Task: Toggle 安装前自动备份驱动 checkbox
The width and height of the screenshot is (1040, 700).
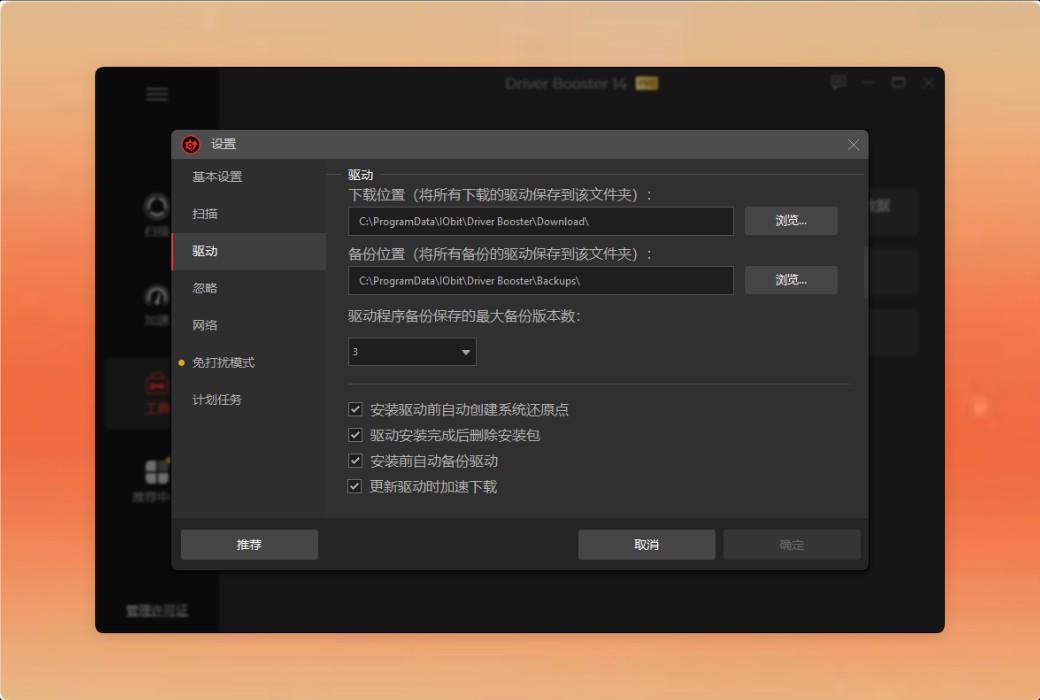Action: tap(356, 460)
